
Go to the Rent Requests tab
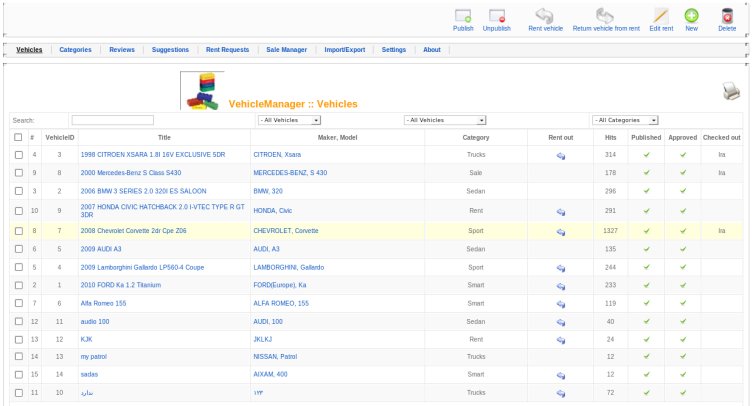(227, 49)
